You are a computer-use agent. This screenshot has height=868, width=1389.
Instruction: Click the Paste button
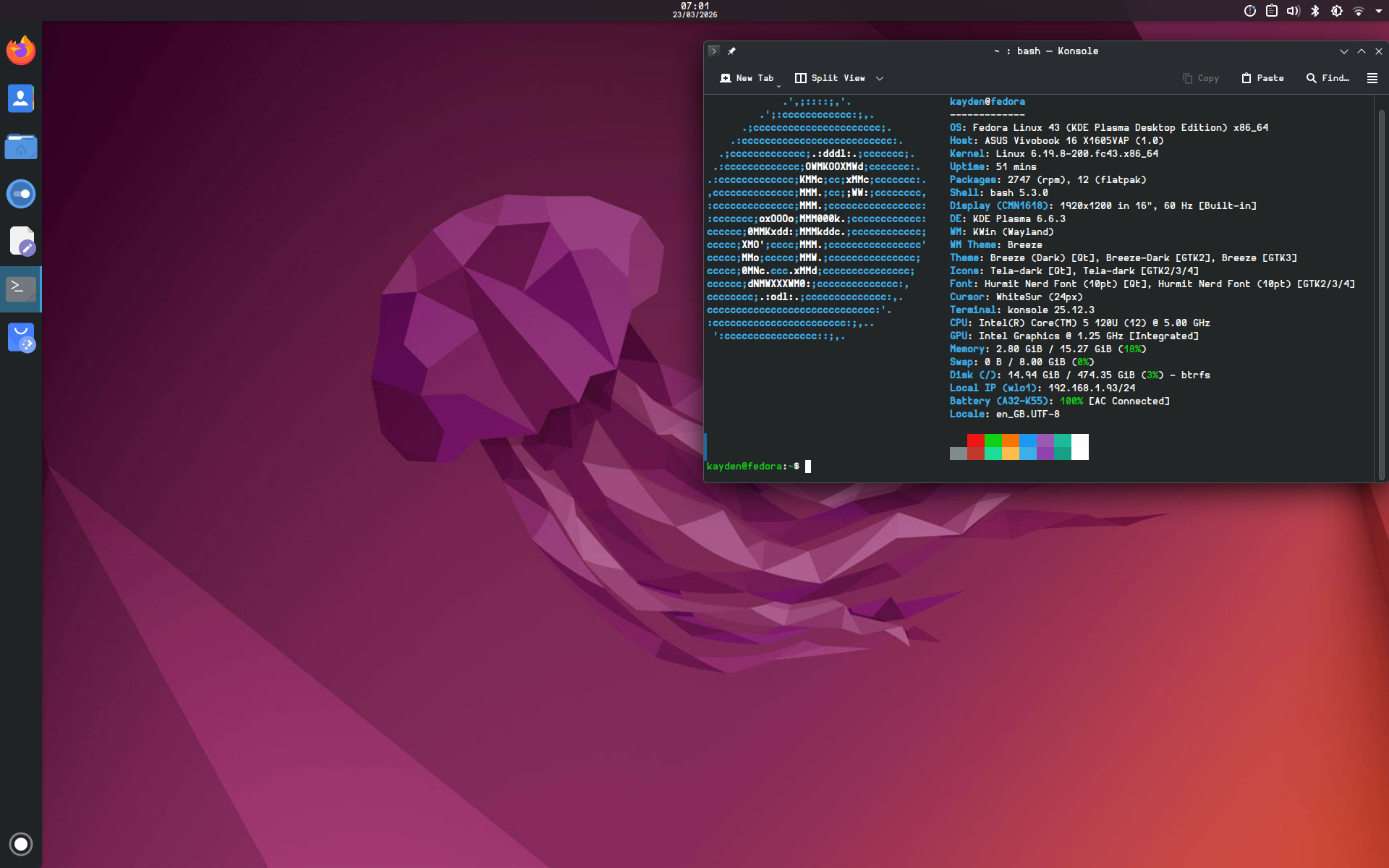[x=1262, y=78]
